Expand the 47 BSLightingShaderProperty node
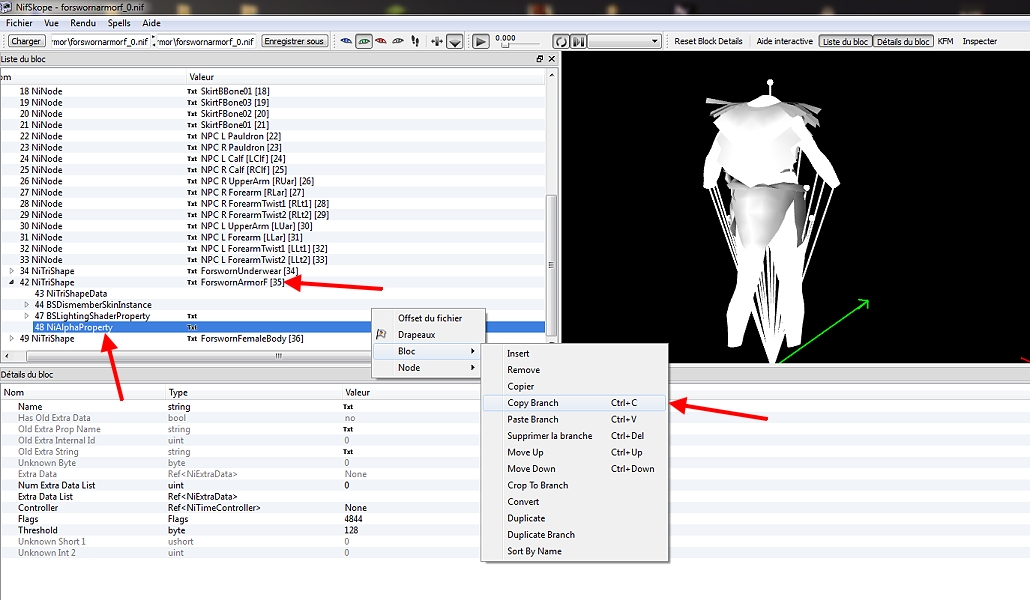The width and height of the screenshot is (1030, 600). [x=26, y=316]
